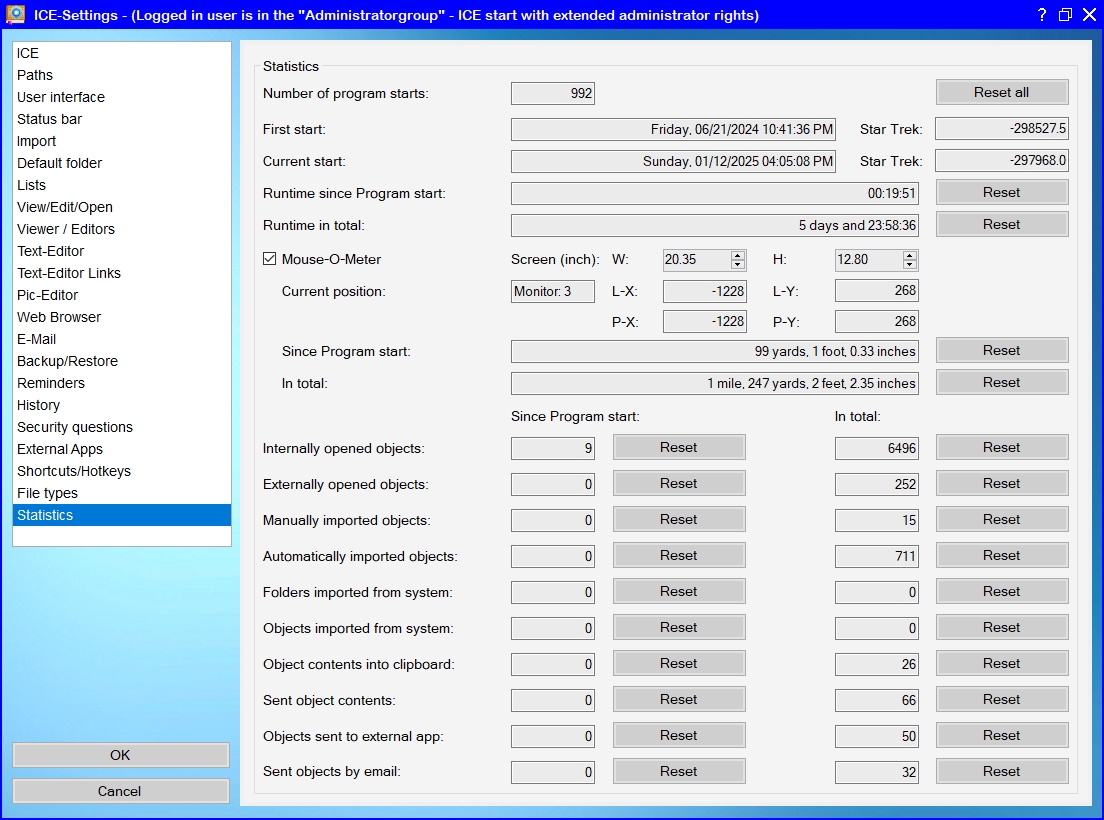Reset Internally opened objects since program start

tap(678, 447)
